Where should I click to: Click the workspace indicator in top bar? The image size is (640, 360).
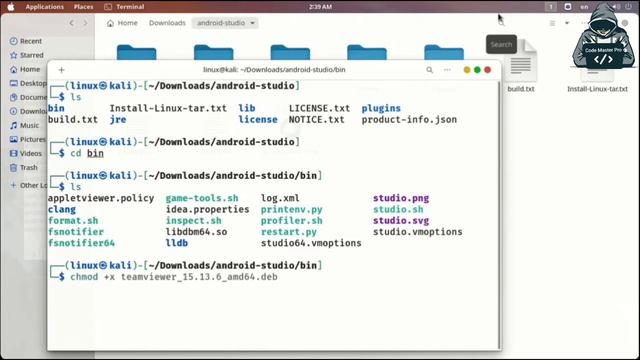tap(550, 7)
